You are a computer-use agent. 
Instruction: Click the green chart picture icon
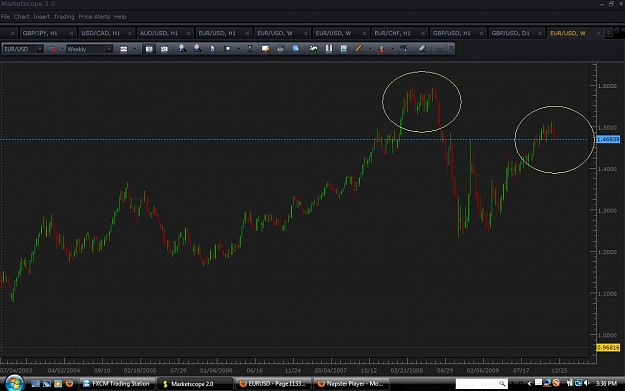[313, 49]
